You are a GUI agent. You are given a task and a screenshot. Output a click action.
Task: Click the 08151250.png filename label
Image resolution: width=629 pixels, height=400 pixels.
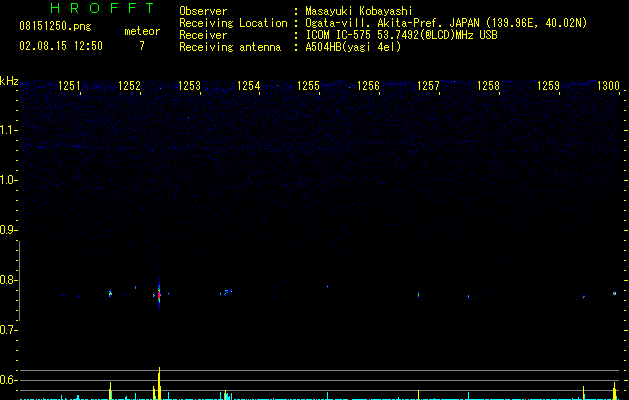[55, 27]
